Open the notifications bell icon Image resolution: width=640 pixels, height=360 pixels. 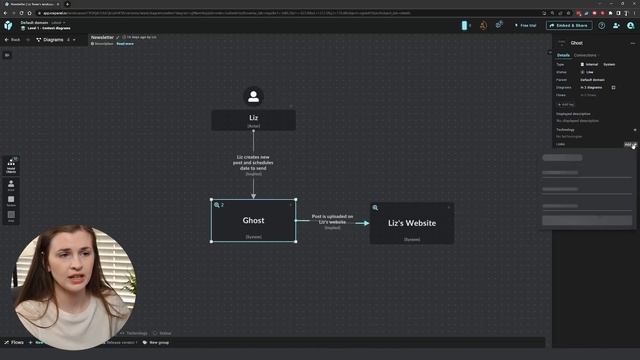(x=483, y=25)
